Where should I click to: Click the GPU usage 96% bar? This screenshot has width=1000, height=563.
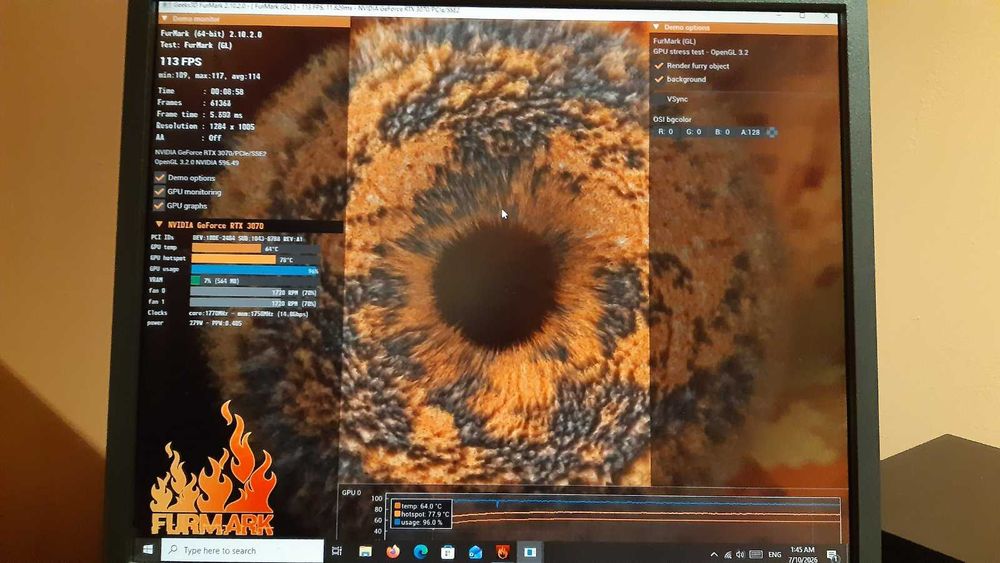(255, 270)
